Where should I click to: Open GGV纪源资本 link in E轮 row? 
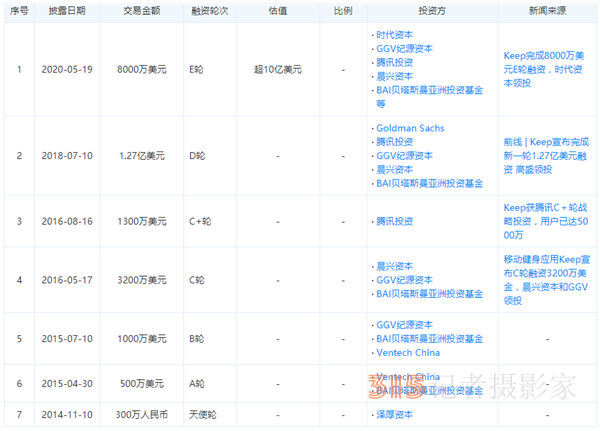pyautogui.click(x=404, y=49)
